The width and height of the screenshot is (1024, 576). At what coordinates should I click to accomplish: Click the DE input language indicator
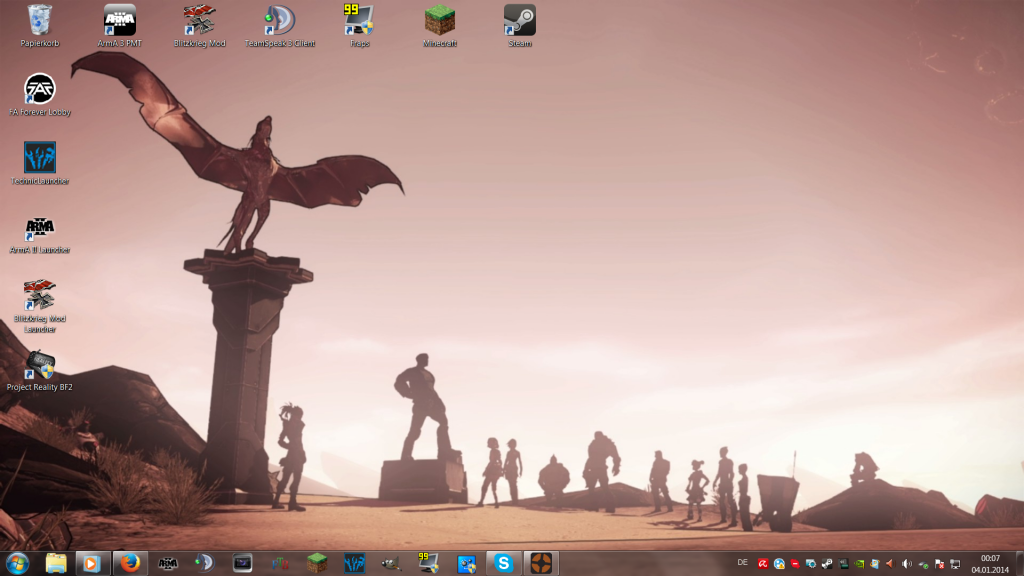coord(743,563)
